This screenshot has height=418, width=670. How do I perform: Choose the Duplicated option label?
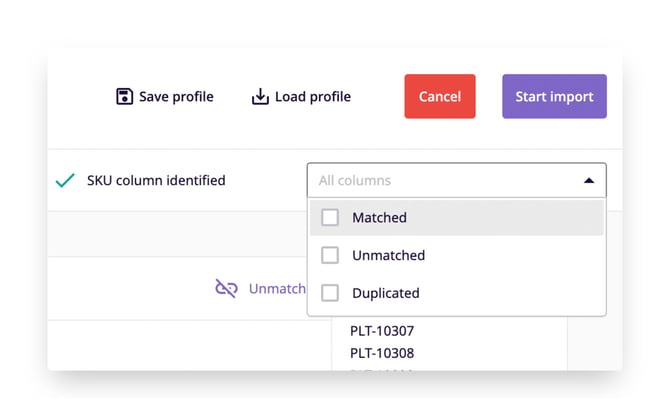pos(386,293)
